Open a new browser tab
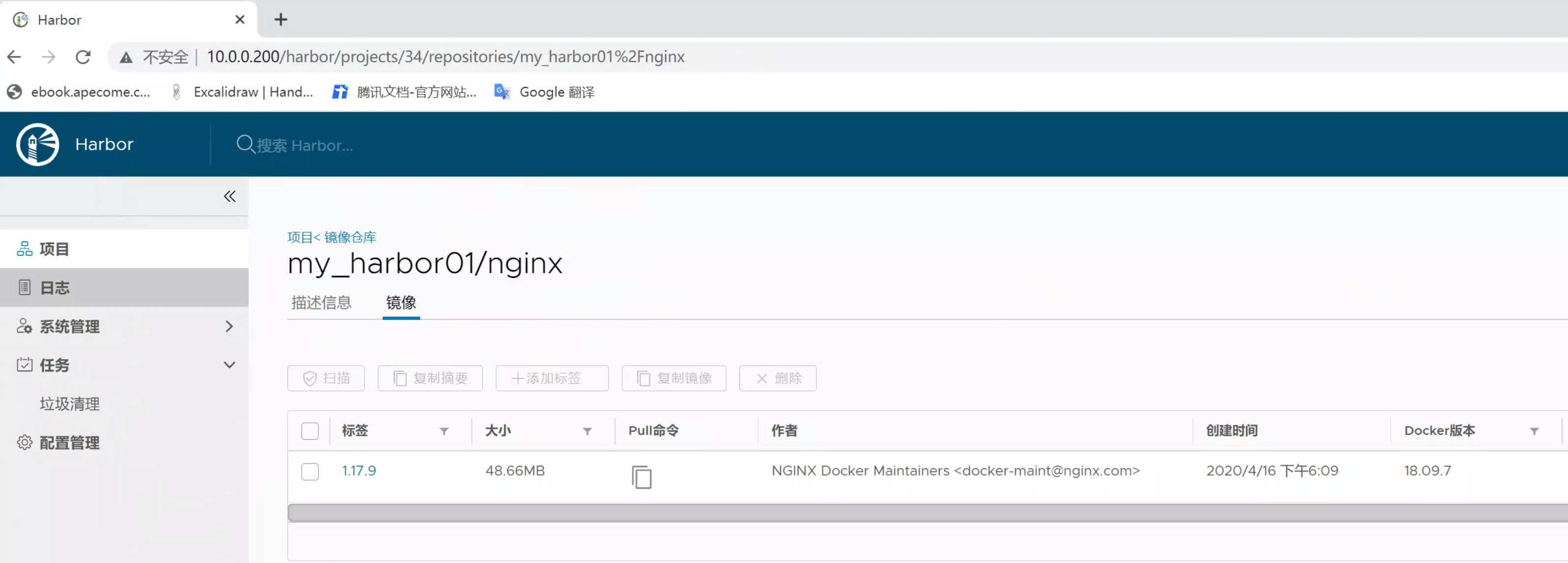Viewport: 1568px width, 563px height. [280, 20]
